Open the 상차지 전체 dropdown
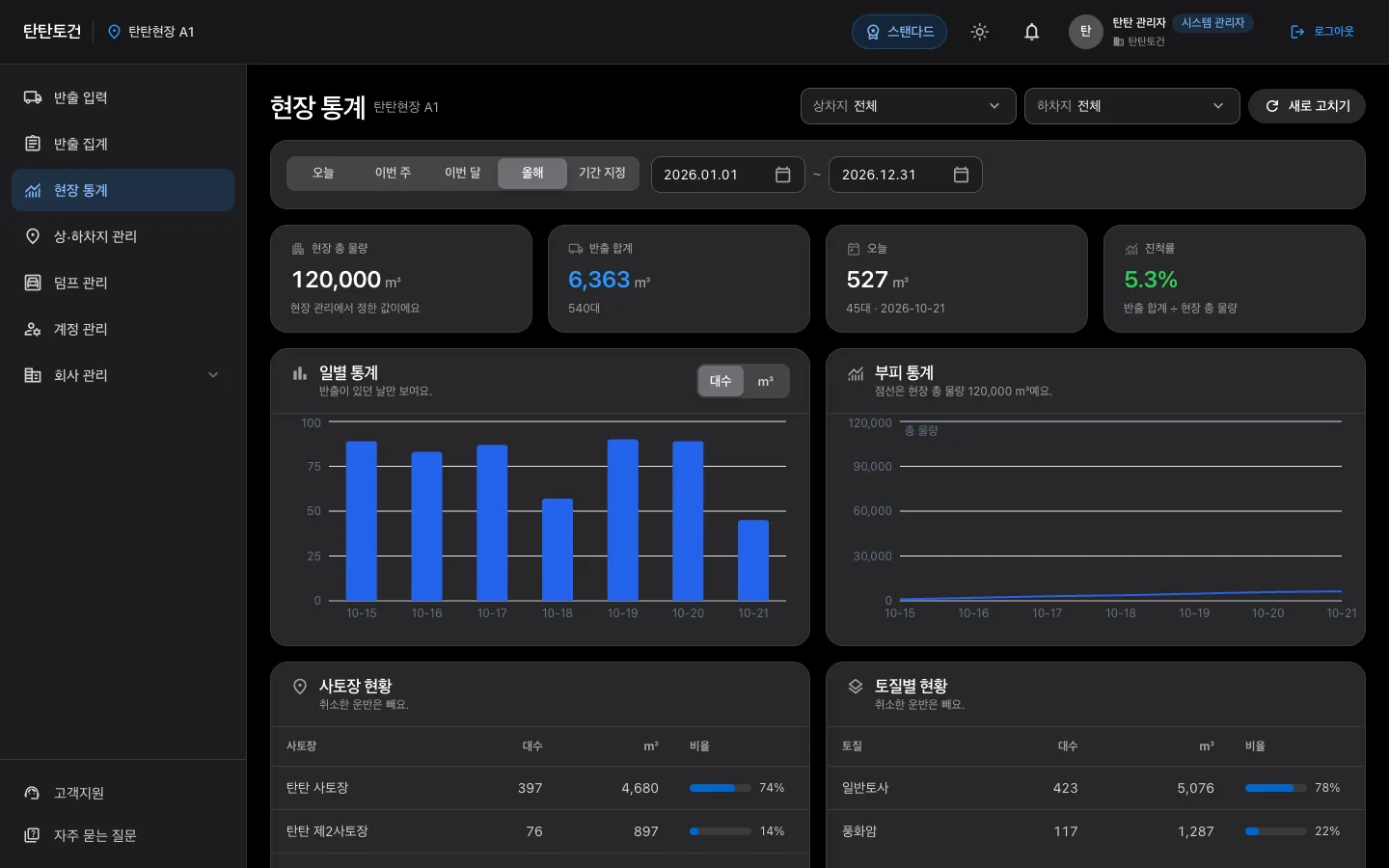Screen dimensions: 1389x868 pos(909,106)
